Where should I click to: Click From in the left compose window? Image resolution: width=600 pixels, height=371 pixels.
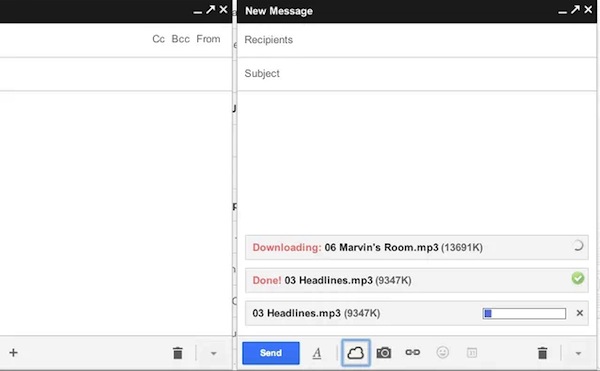pyautogui.click(x=208, y=39)
